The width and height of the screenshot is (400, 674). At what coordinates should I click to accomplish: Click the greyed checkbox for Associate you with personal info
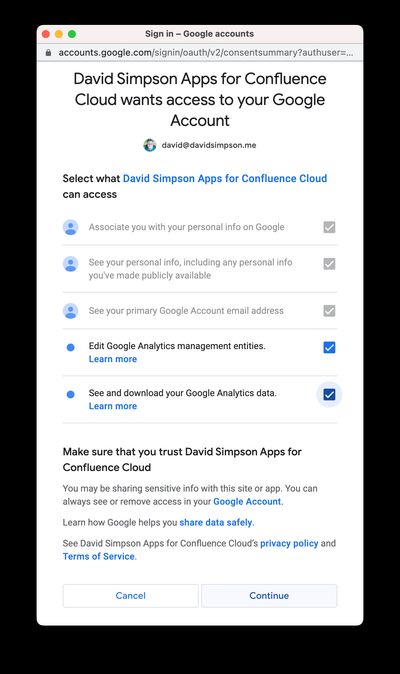pos(329,227)
